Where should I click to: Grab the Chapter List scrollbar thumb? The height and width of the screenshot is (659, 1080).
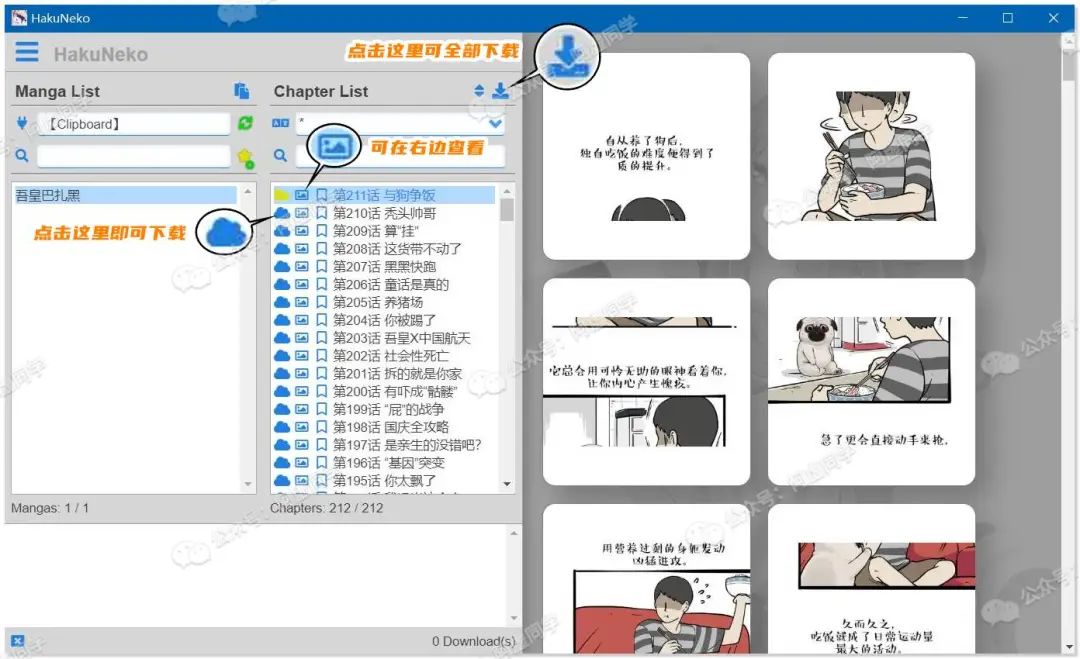507,209
